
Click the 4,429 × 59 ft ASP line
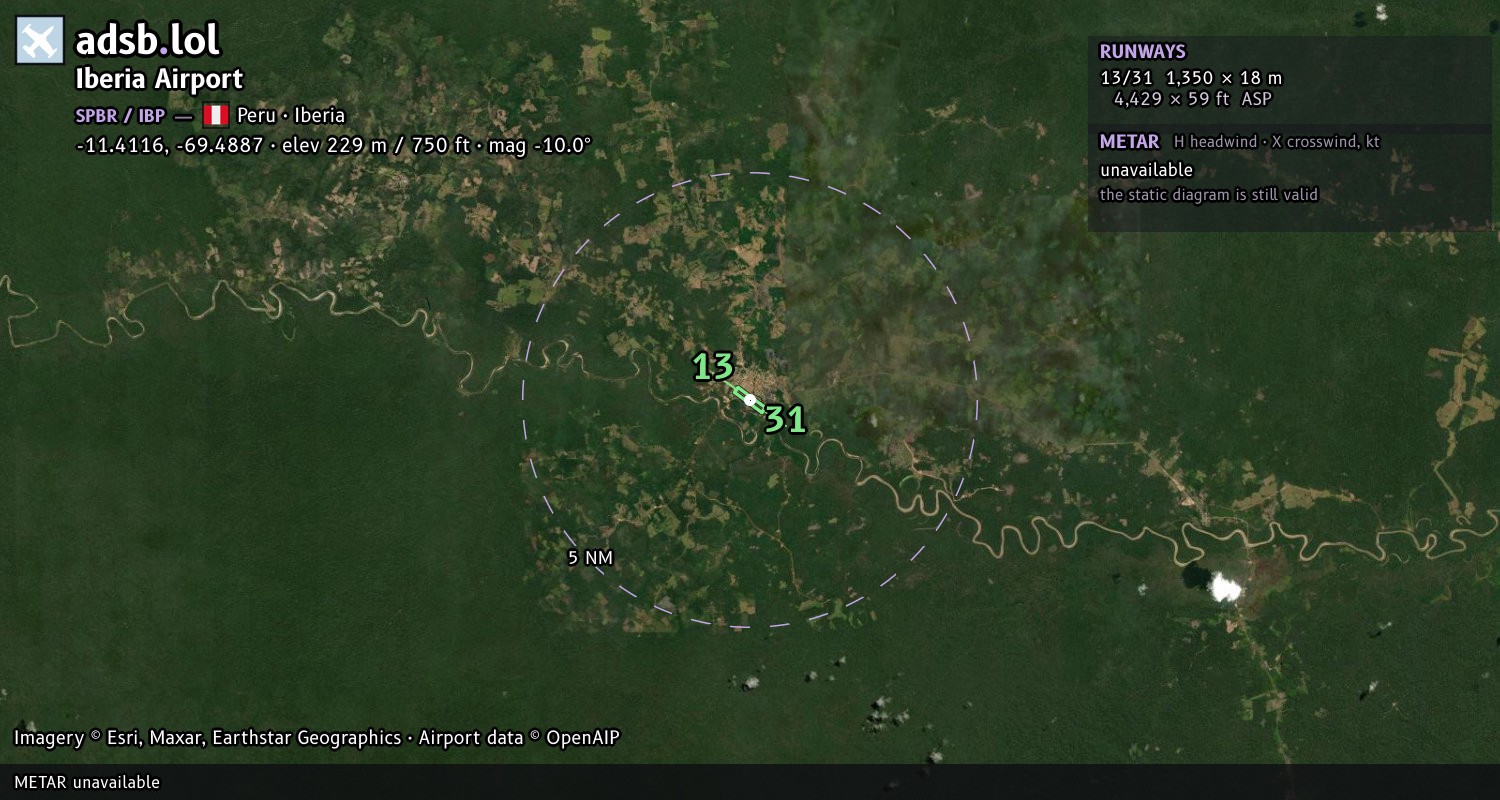click(1193, 99)
